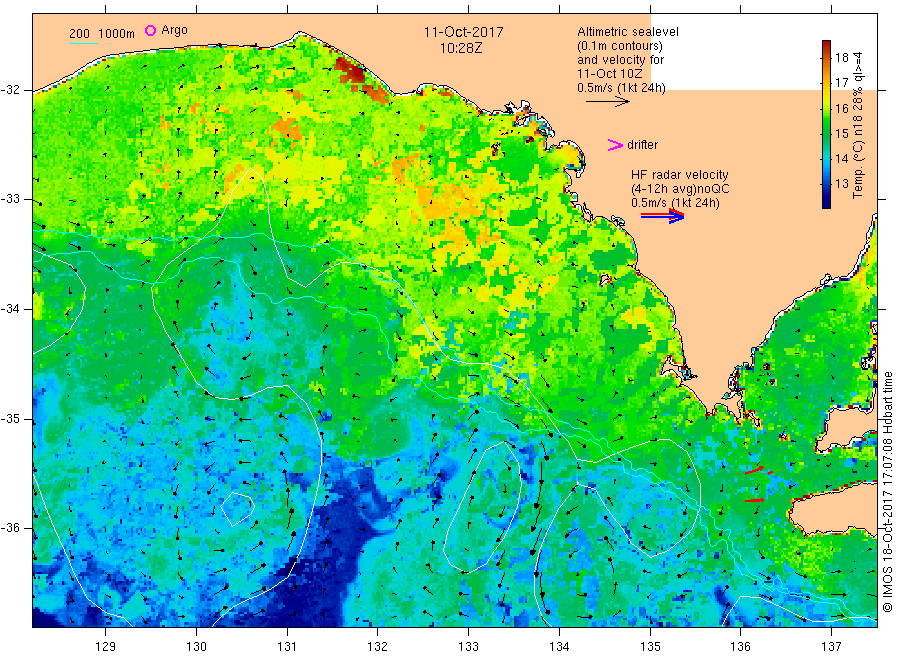Click the 200 depth contour label

(x=79, y=34)
